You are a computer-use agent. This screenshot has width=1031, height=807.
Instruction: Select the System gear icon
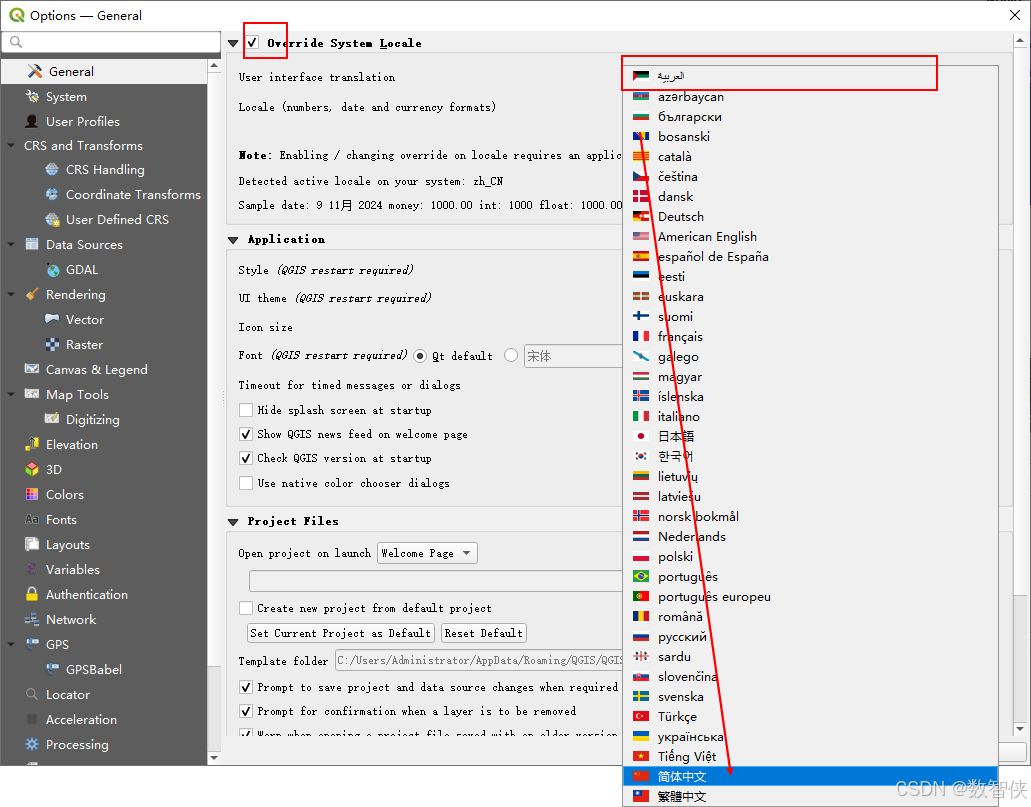32,96
